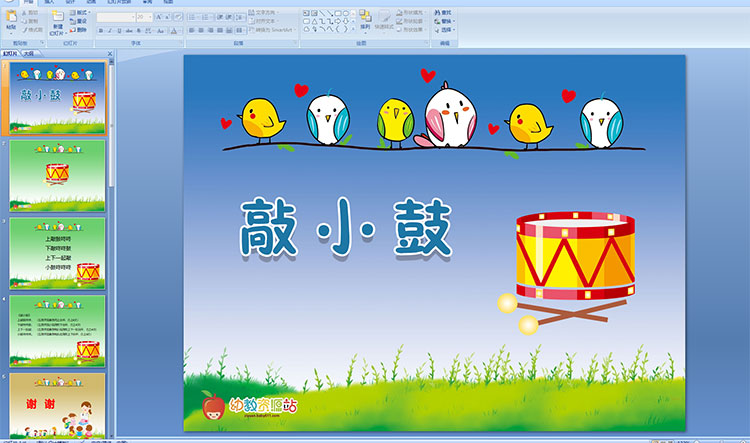
Task: Toggle Italic text formatting
Action: 109,30
